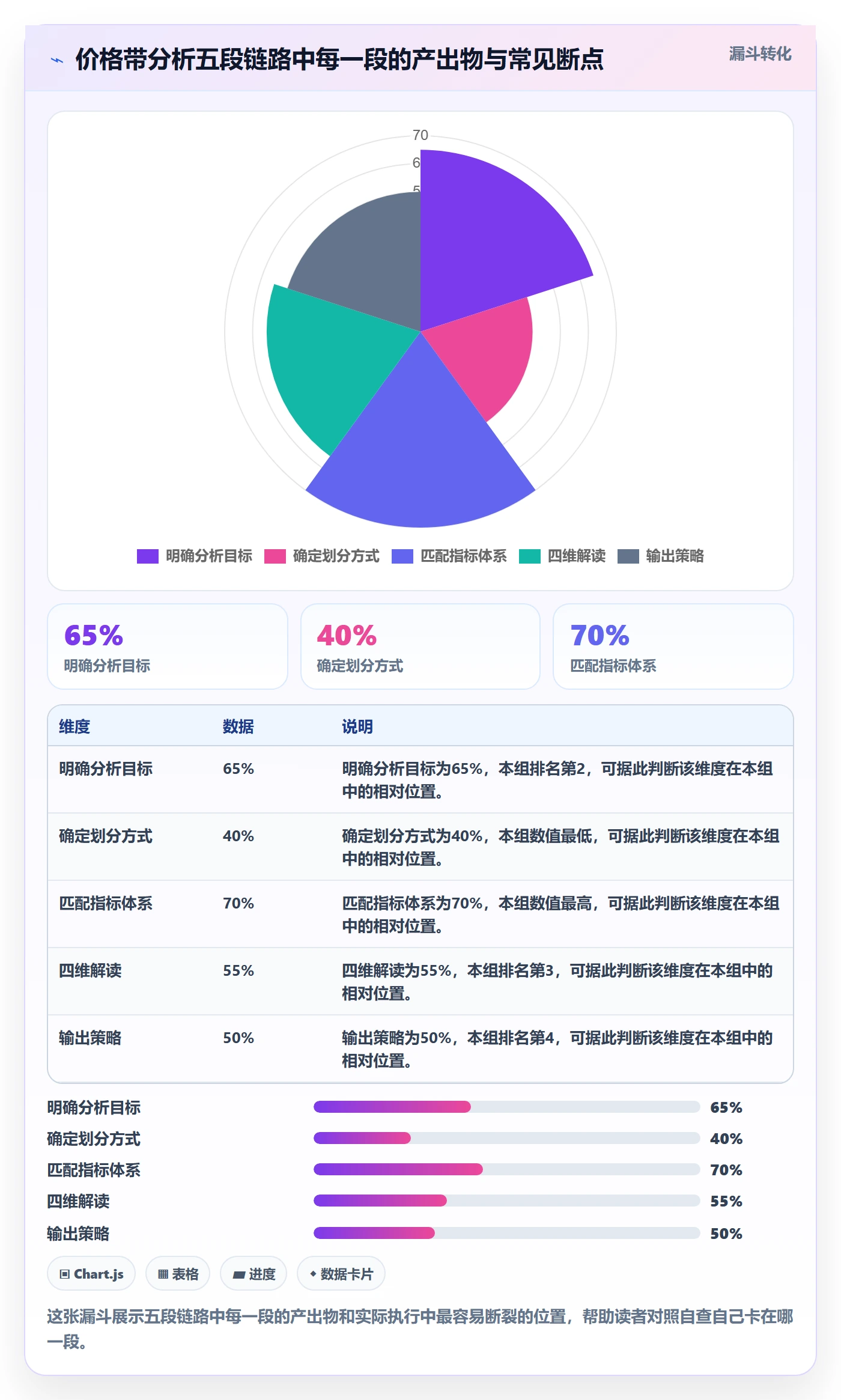Click the 数据 column header
841x1400 pixels.
tap(238, 726)
